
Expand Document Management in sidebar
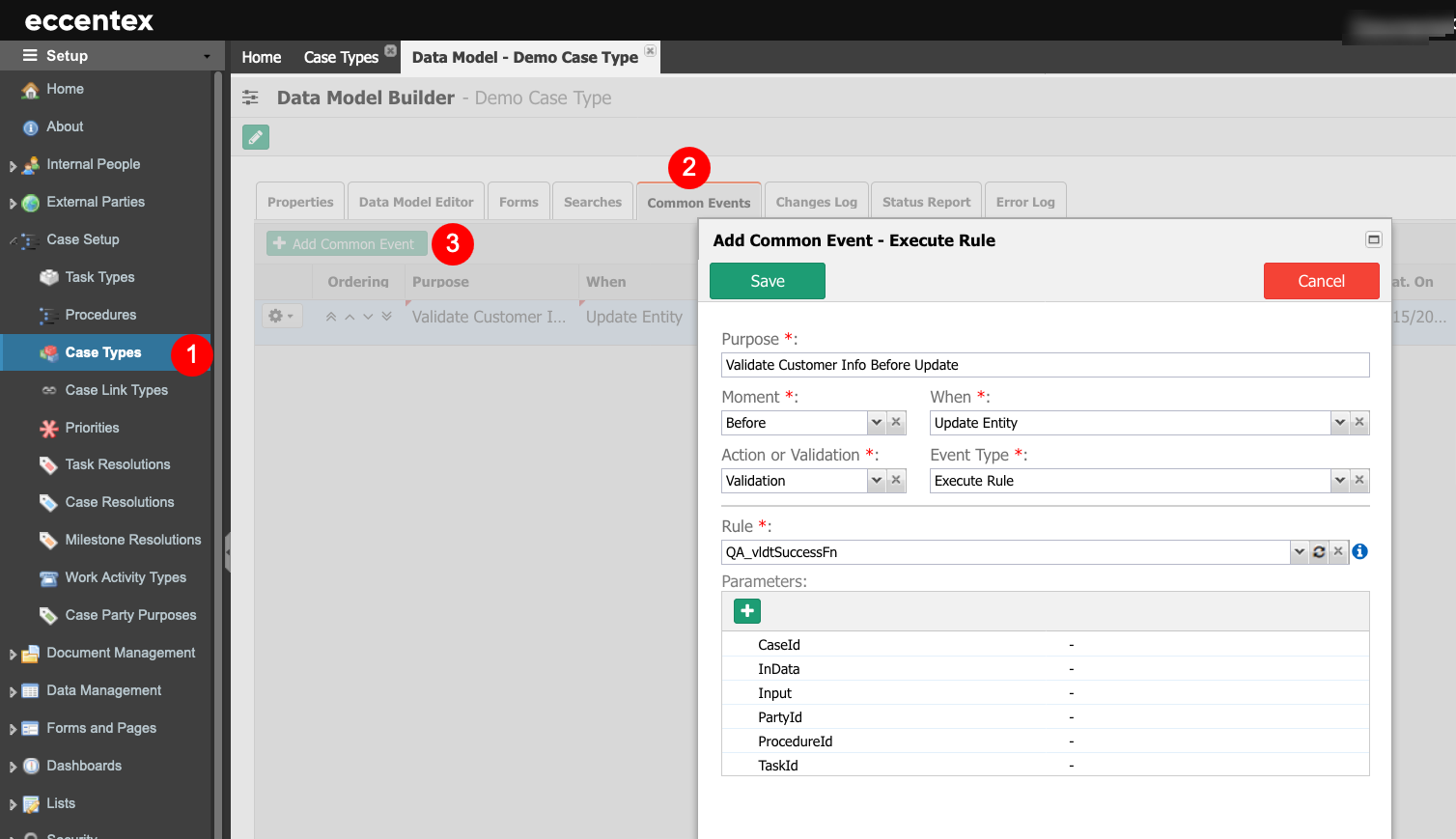pyautogui.click(x=13, y=654)
